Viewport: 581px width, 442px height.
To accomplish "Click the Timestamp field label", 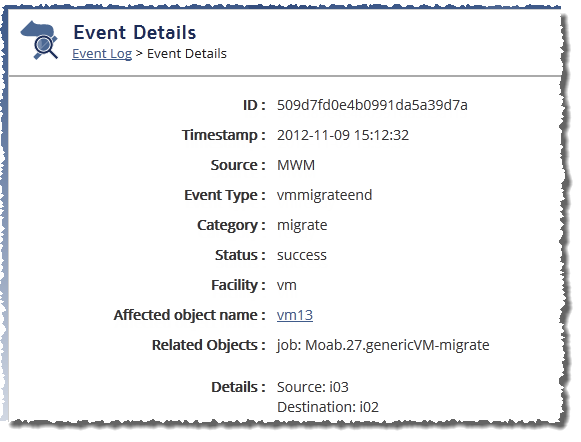I will [223, 135].
